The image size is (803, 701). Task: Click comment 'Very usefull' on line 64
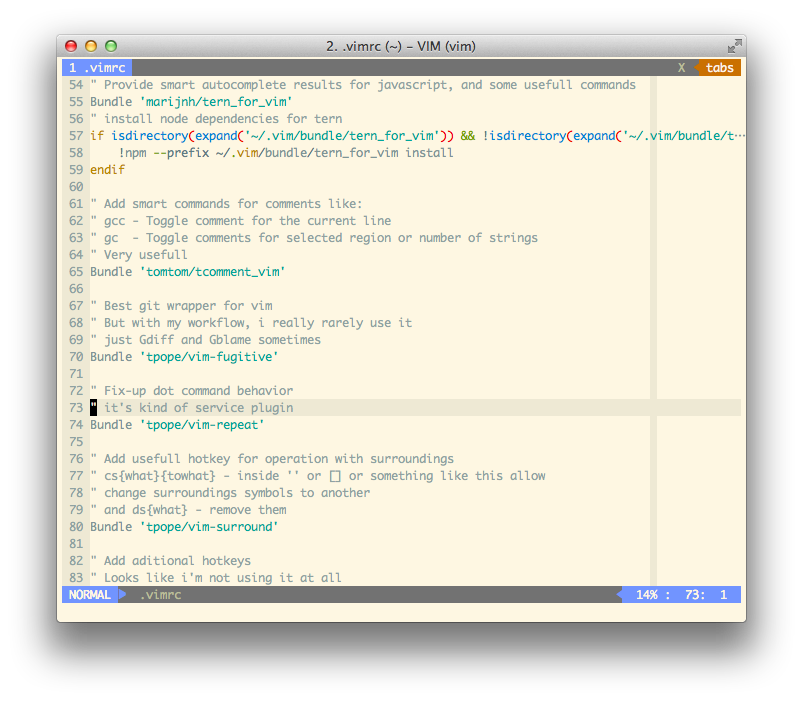point(146,255)
